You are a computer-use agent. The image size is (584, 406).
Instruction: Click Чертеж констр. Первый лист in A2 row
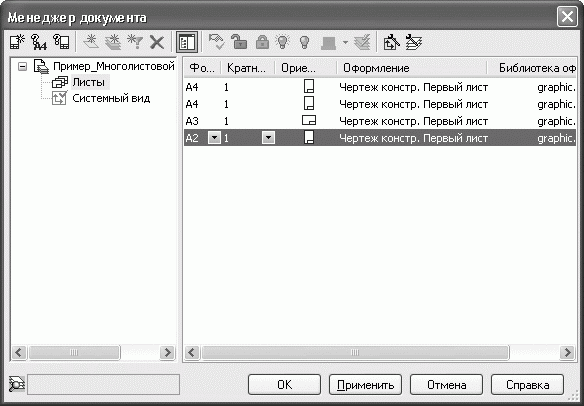tap(413, 138)
